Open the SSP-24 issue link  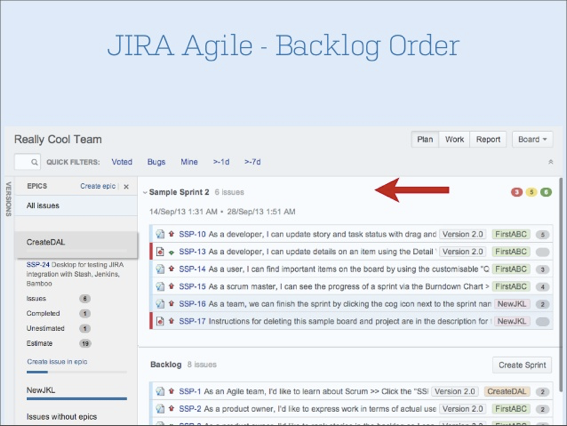point(38,265)
